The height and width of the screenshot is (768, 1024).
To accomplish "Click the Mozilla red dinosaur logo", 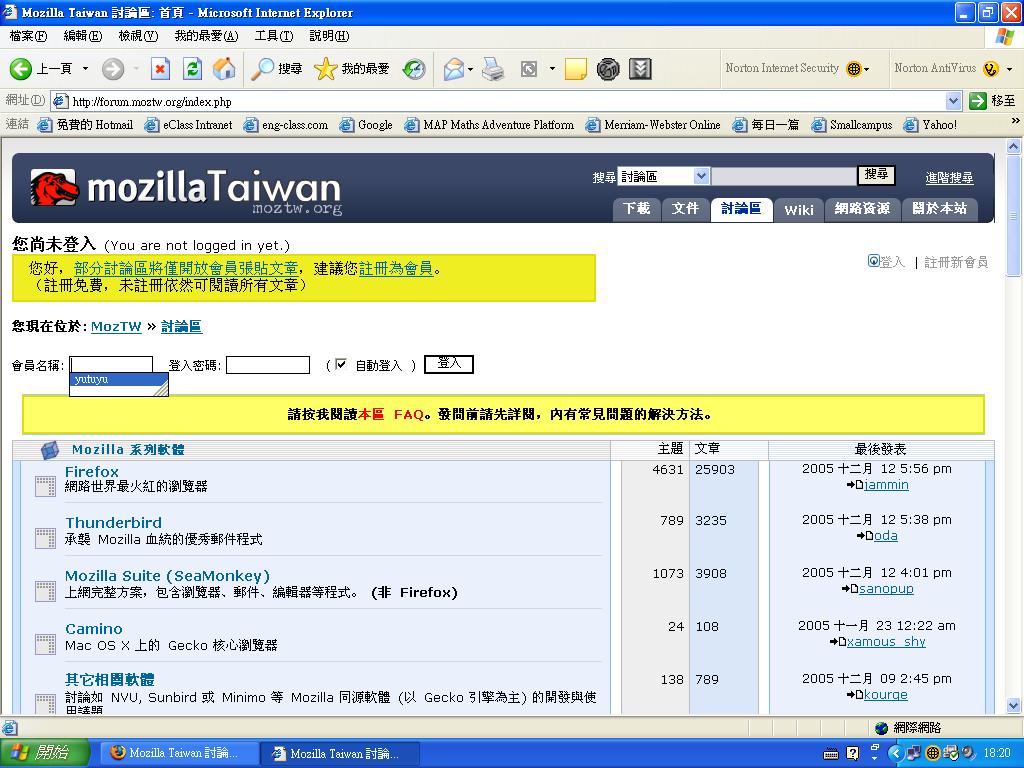I will (x=54, y=188).
